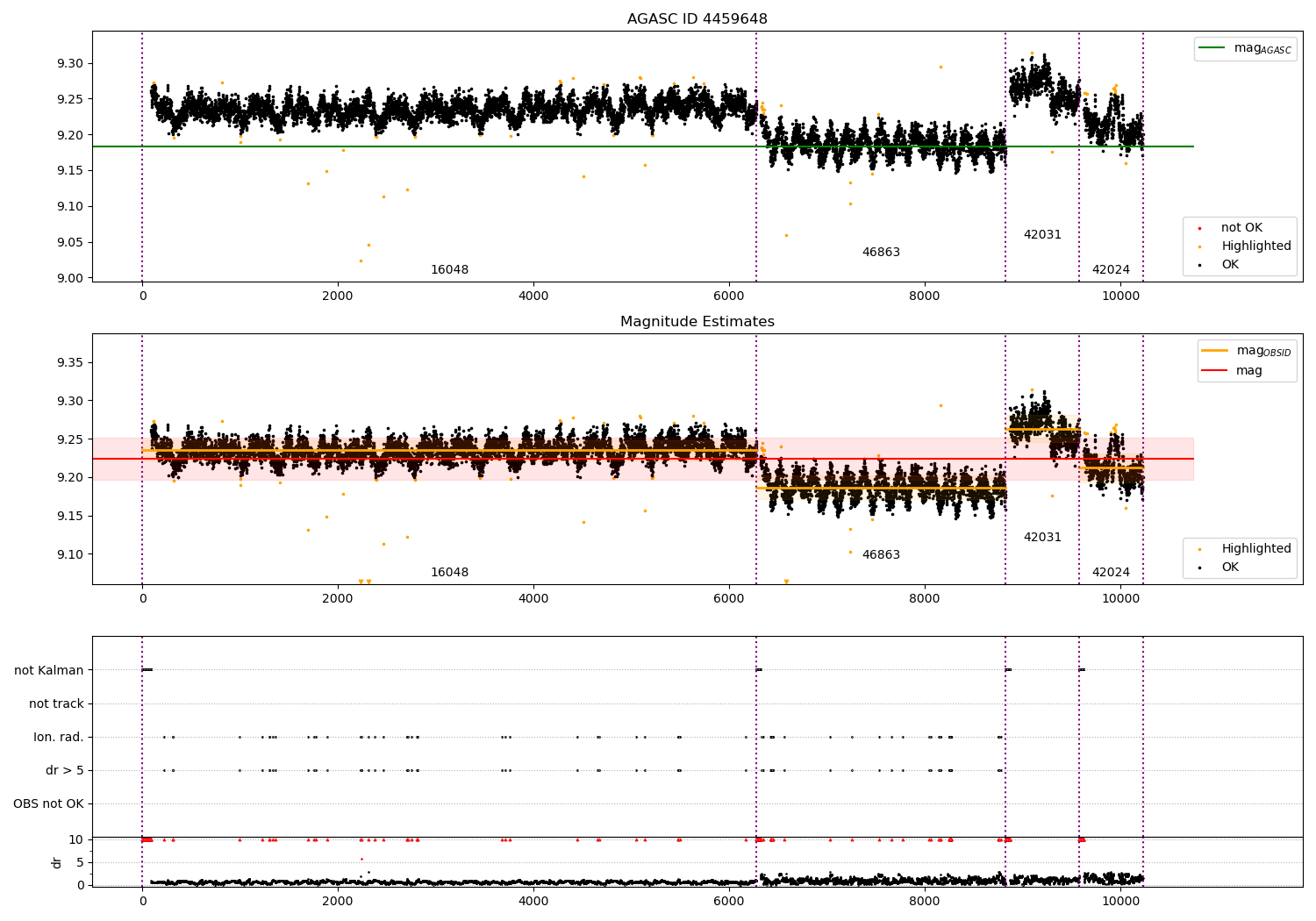Click the 9.35 y-tick in middle plot

(70, 363)
